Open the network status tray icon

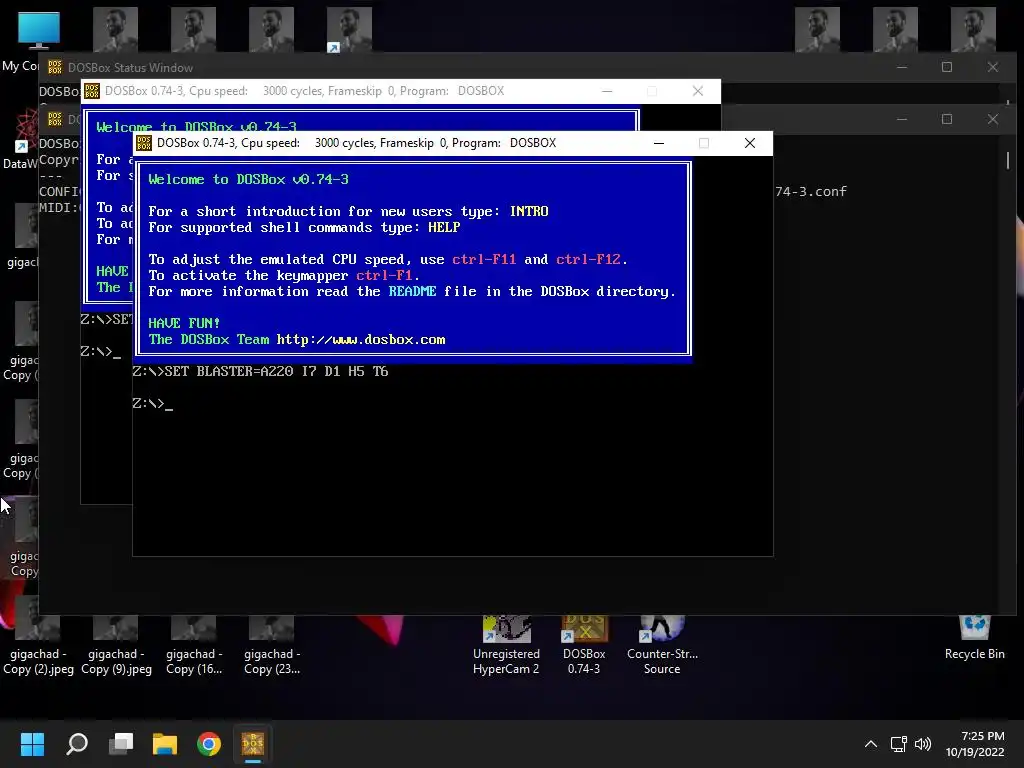pos(899,744)
